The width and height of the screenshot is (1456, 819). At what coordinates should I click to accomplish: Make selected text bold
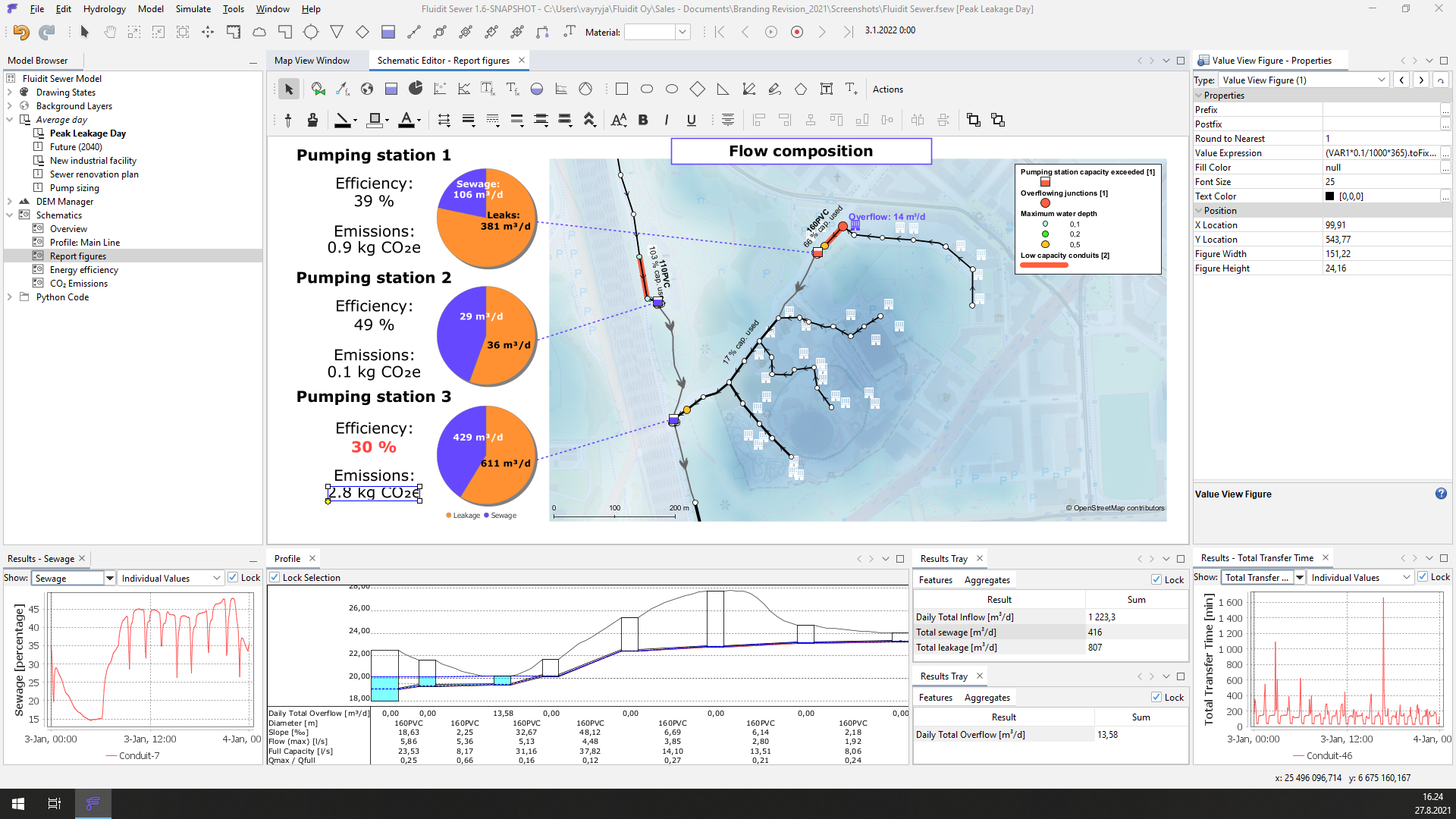point(643,120)
